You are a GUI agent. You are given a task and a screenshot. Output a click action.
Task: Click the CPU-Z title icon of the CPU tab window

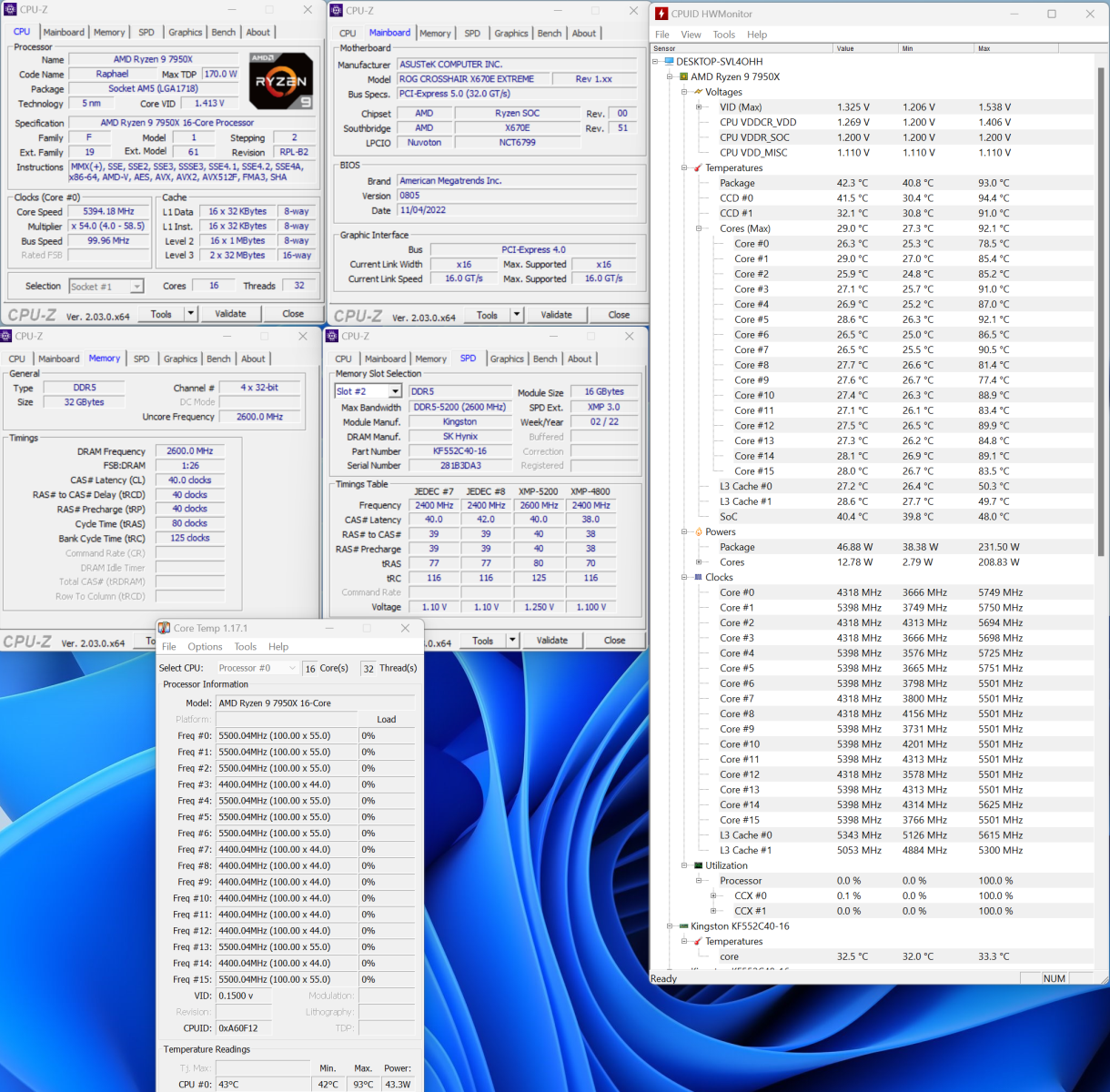click(9, 10)
